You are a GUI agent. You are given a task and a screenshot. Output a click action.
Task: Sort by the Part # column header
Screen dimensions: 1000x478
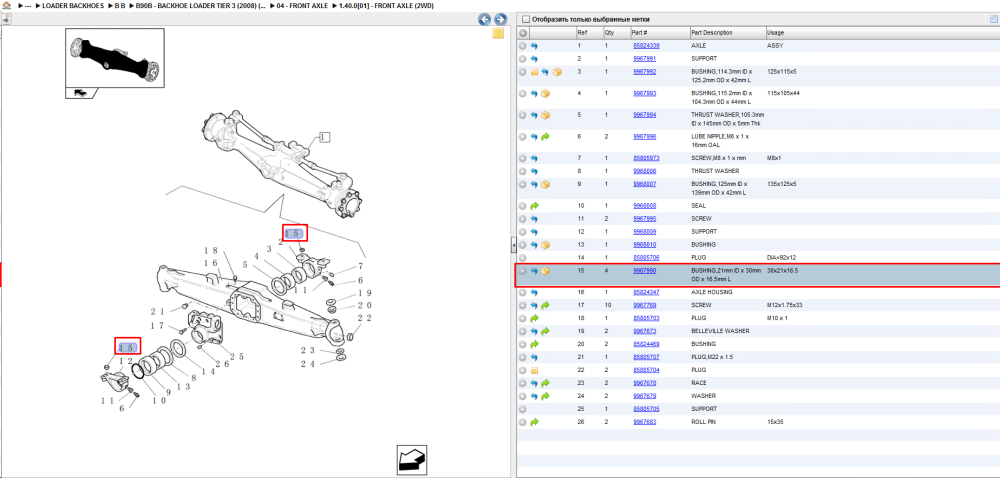[659, 33]
